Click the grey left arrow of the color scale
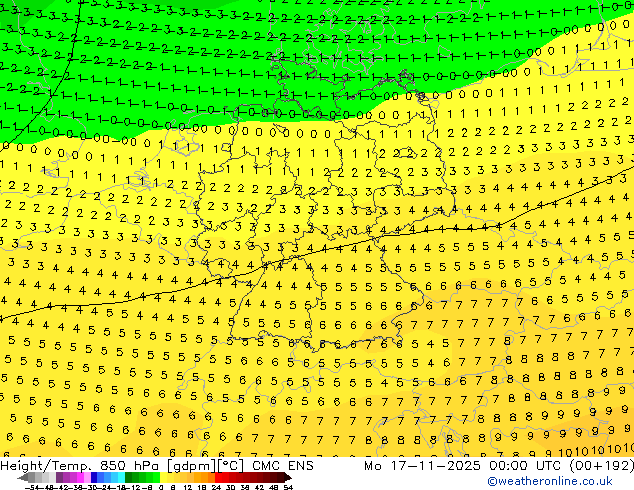 click(x=23, y=477)
